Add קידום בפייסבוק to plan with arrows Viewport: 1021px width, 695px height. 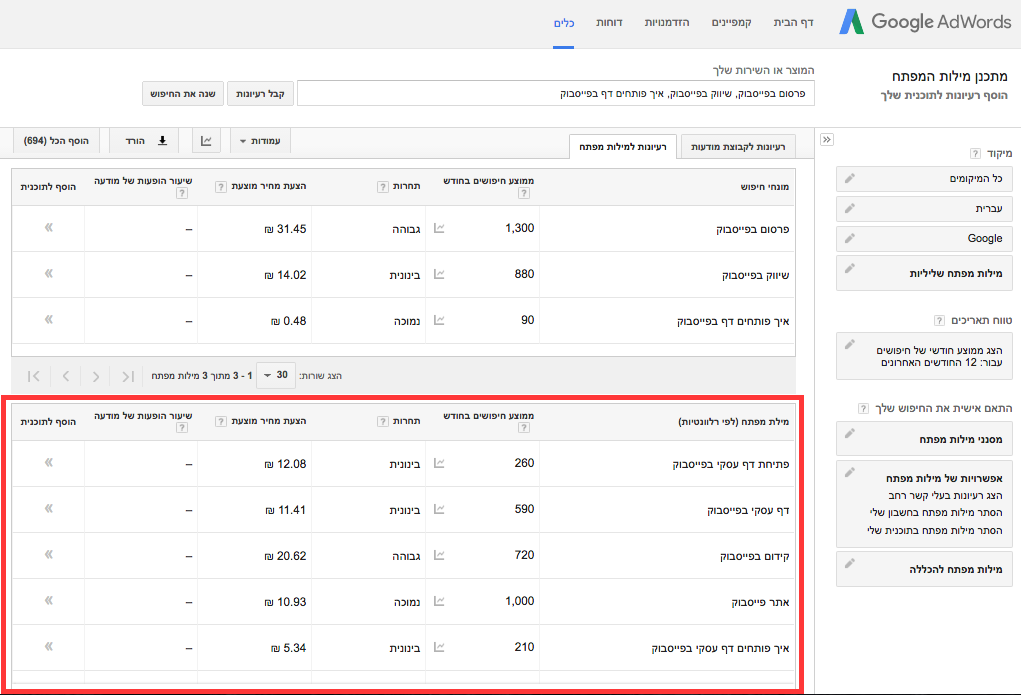(x=49, y=555)
